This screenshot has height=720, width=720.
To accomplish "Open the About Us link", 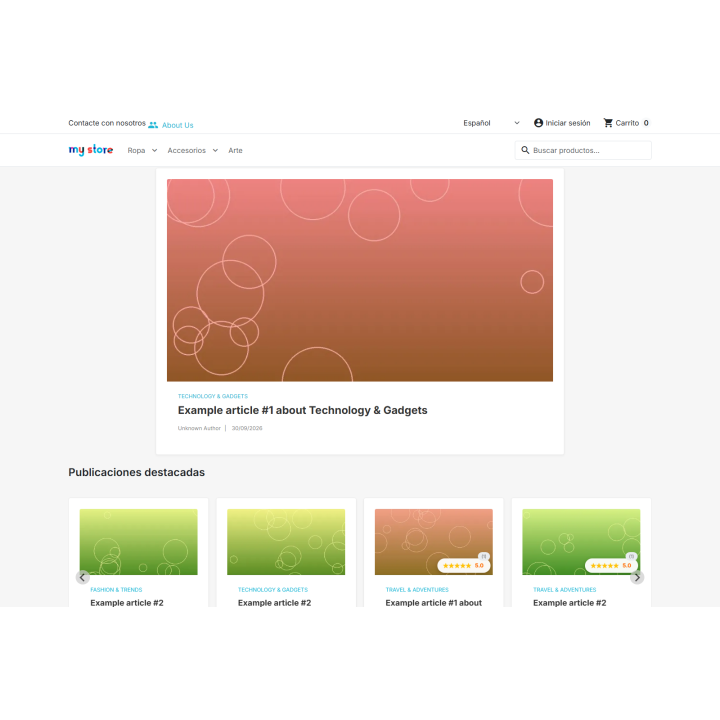I will pos(177,125).
